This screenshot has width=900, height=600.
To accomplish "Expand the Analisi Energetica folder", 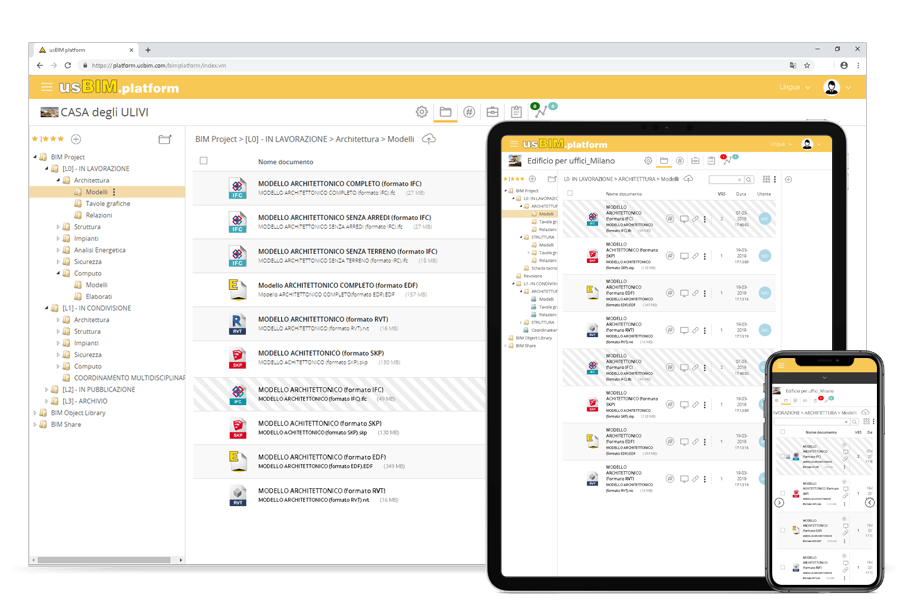I will (x=59, y=250).
